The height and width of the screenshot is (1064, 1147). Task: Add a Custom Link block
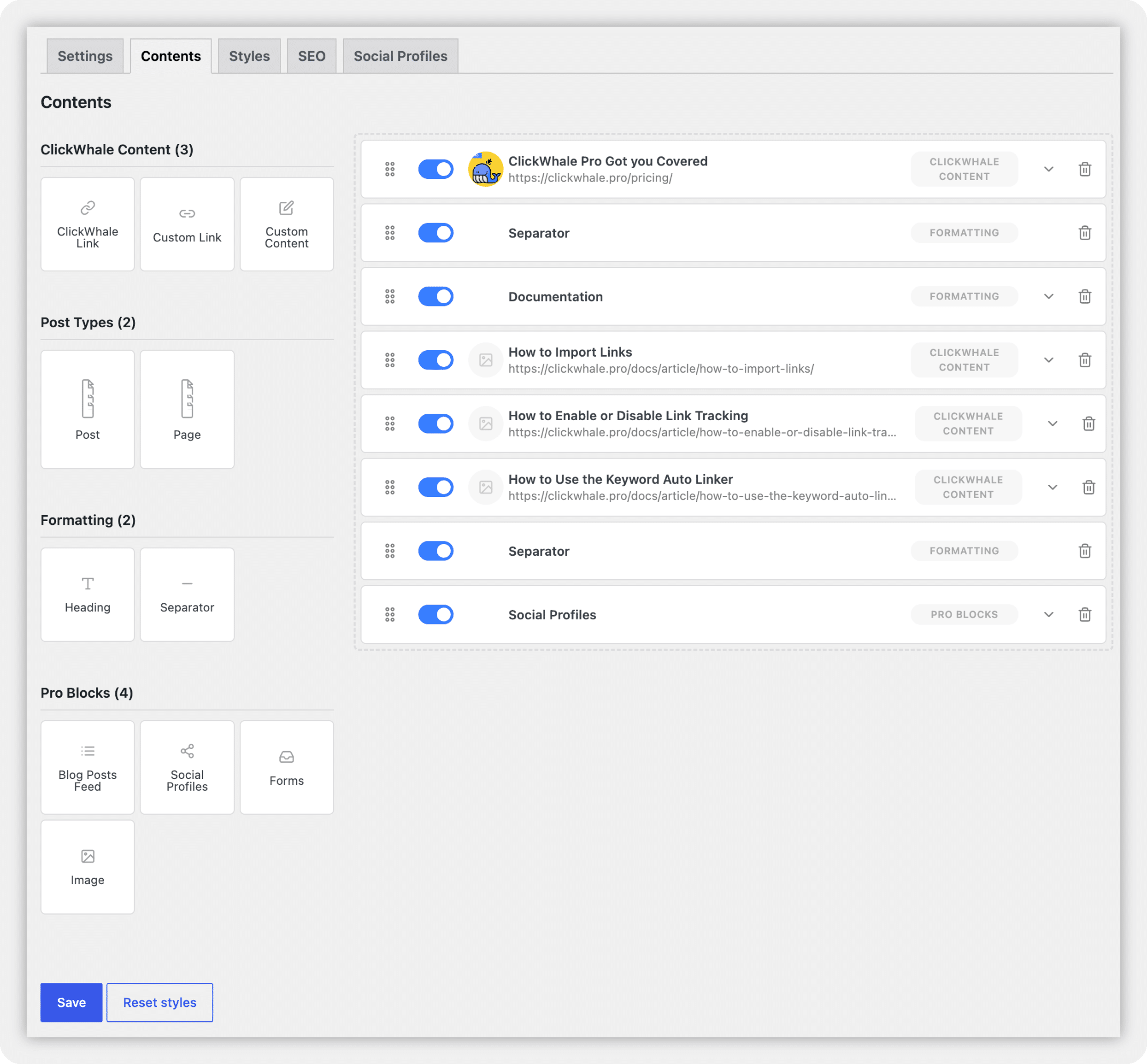(187, 224)
